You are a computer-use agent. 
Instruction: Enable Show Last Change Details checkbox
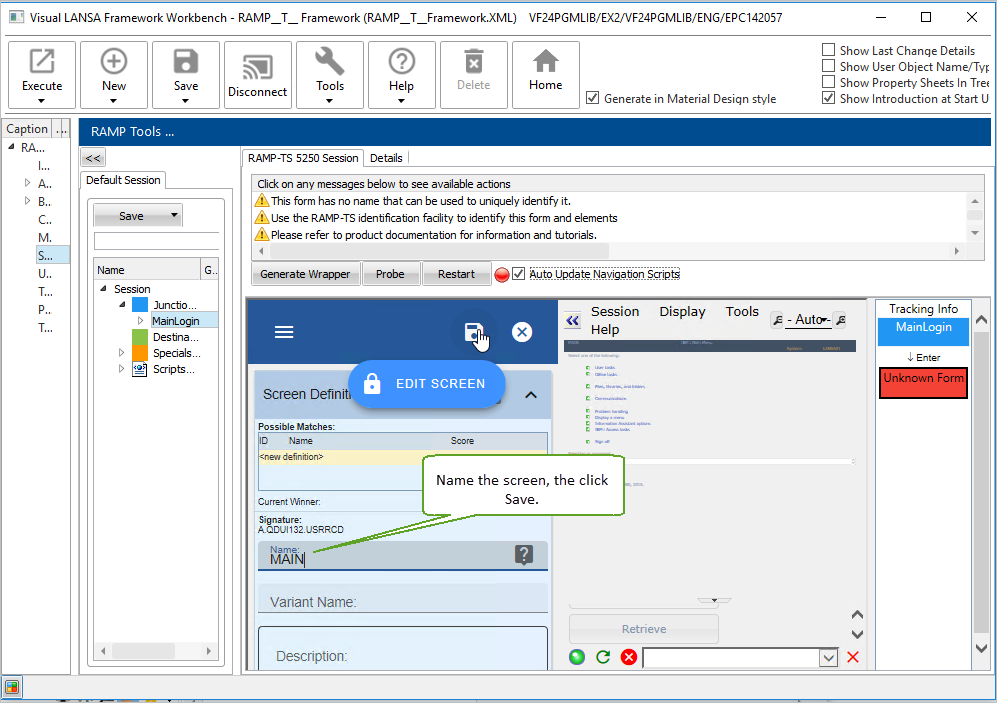[828, 50]
